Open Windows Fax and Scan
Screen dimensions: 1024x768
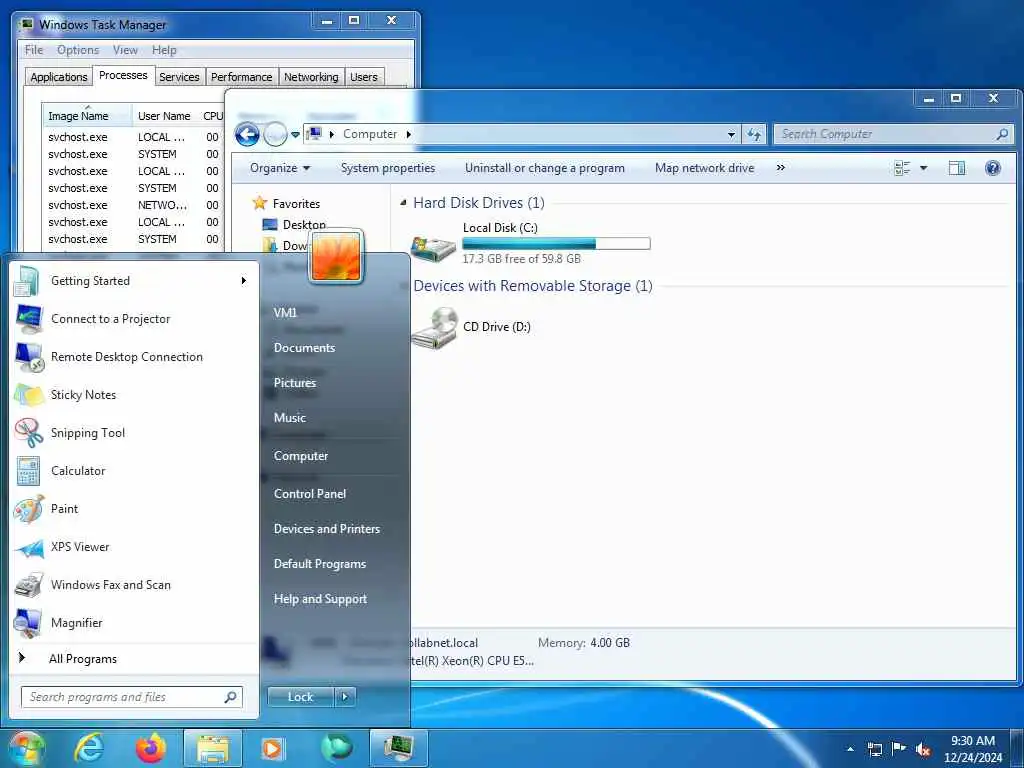(134, 584)
